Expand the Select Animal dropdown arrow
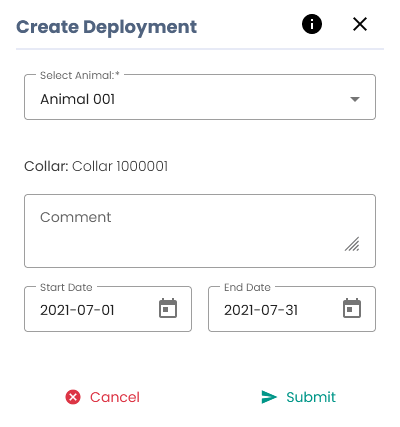 [x=355, y=99]
